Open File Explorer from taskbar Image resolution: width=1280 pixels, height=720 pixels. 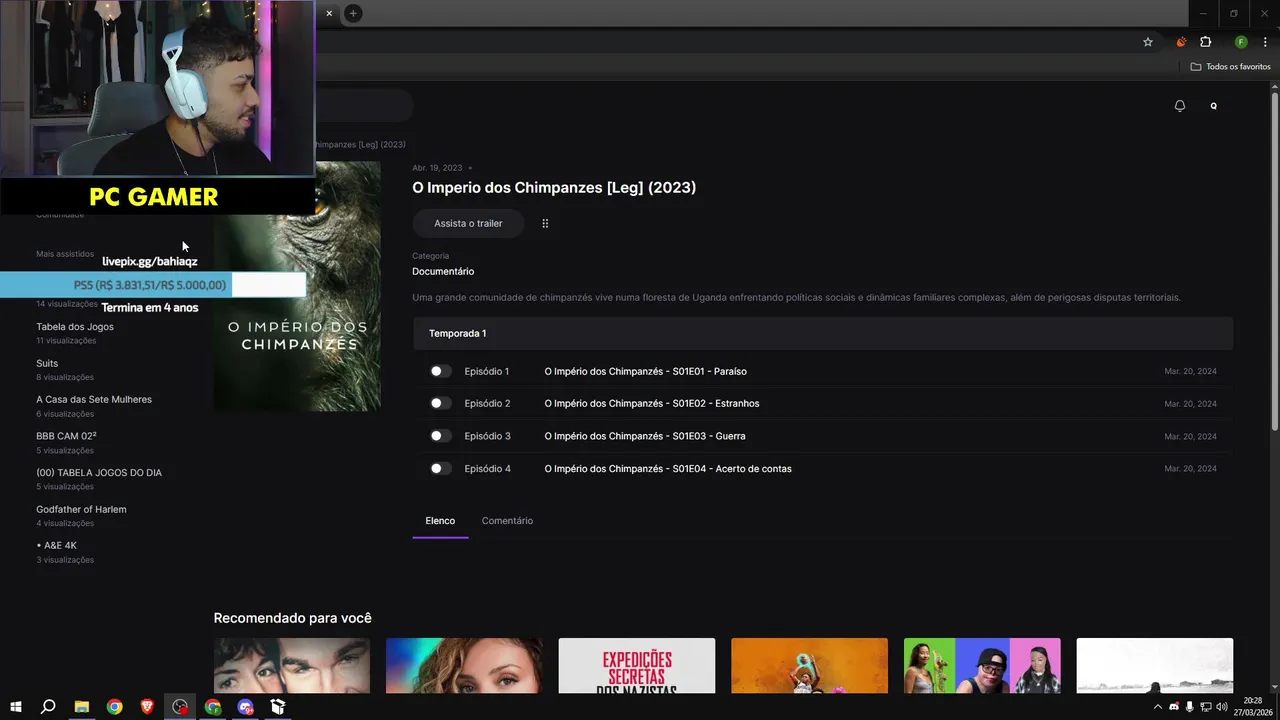pyautogui.click(x=82, y=707)
